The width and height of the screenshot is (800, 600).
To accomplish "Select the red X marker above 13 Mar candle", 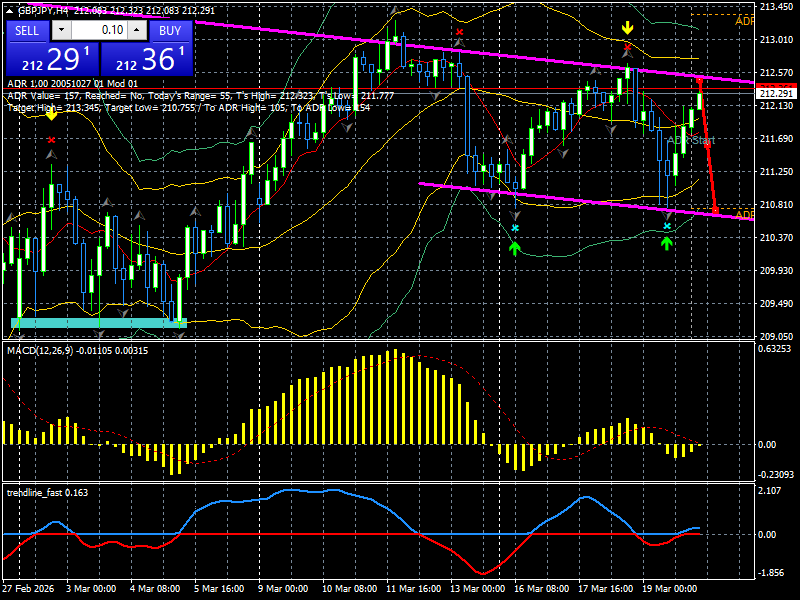I will (459, 32).
